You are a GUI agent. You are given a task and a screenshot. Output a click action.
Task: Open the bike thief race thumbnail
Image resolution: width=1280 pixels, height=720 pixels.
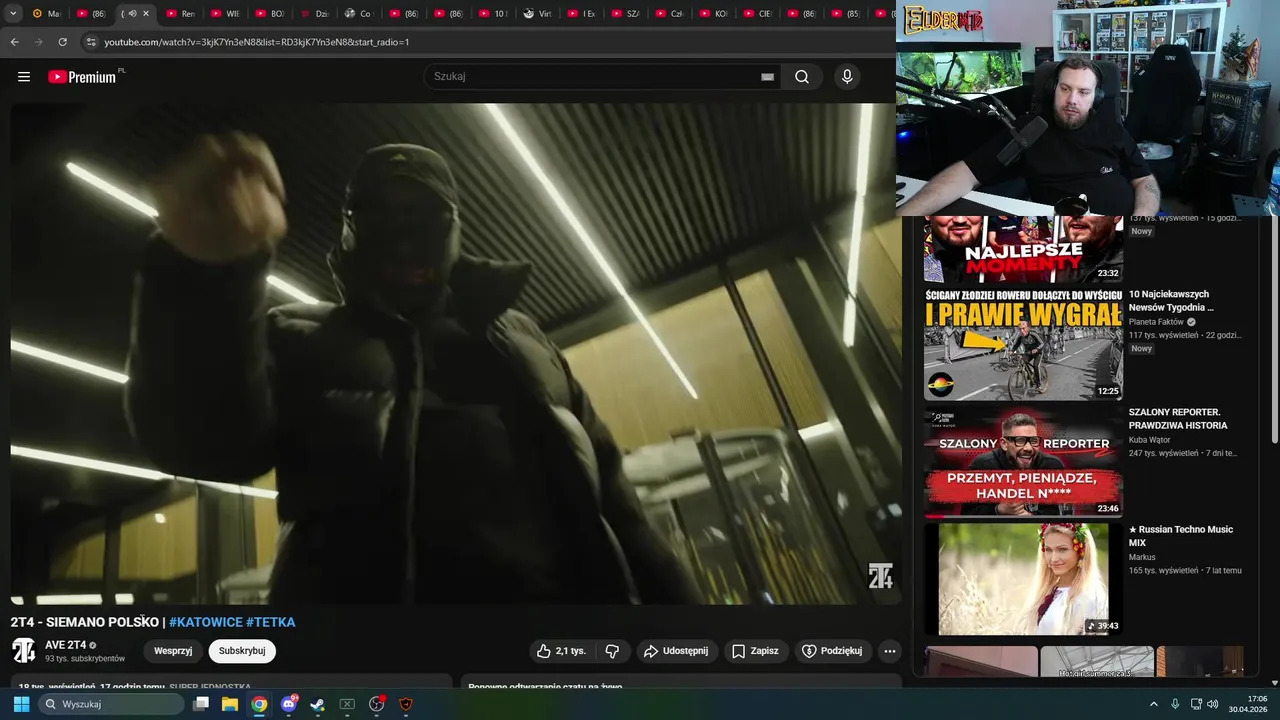1023,344
